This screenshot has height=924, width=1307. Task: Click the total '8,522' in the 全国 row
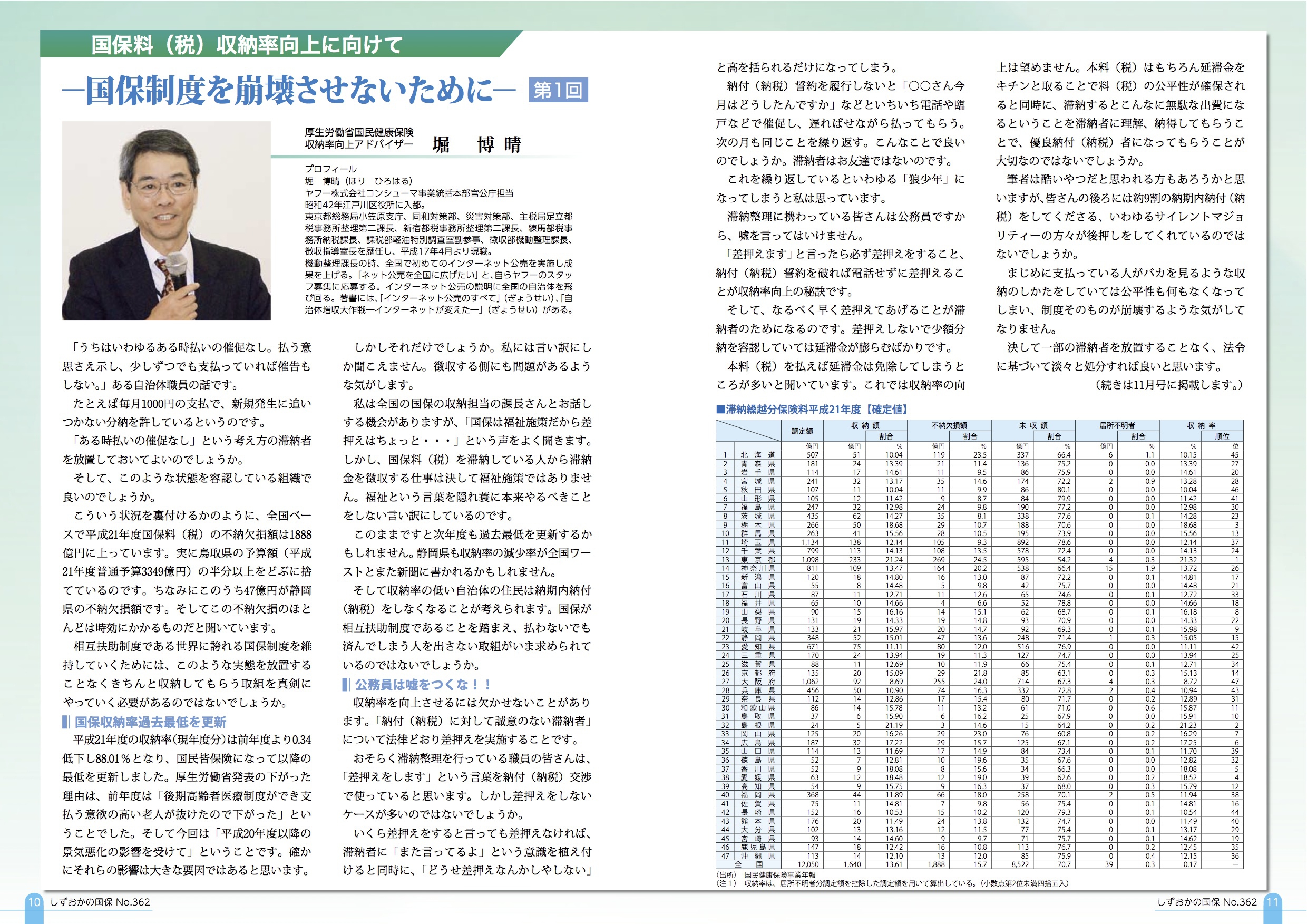(x=1020, y=864)
